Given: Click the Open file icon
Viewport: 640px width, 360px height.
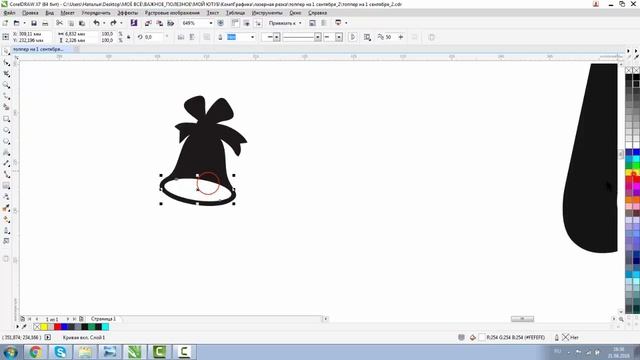Looking at the screenshot, I should (16, 23).
